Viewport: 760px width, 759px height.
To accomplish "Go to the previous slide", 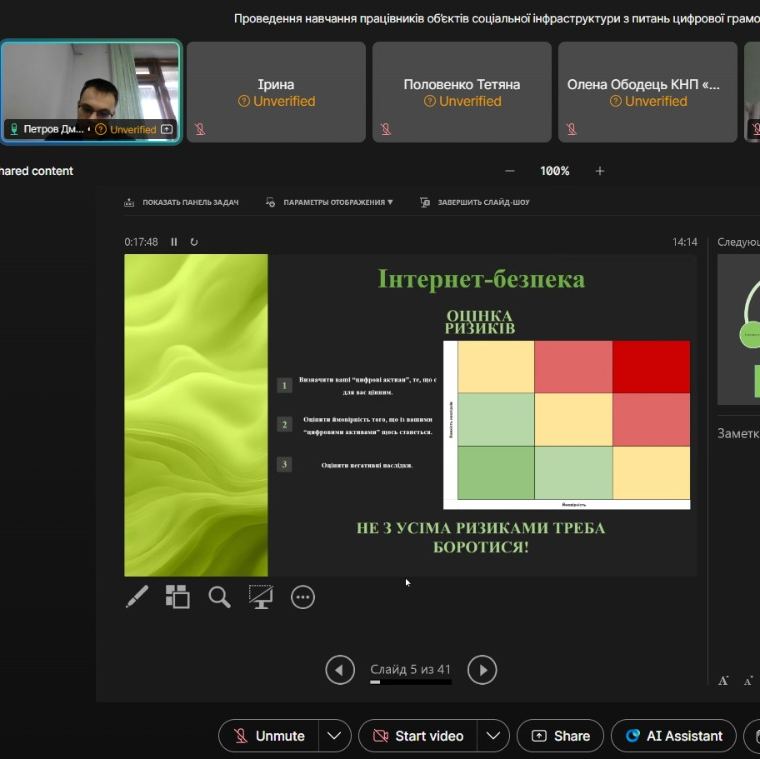I will coord(340,670).
